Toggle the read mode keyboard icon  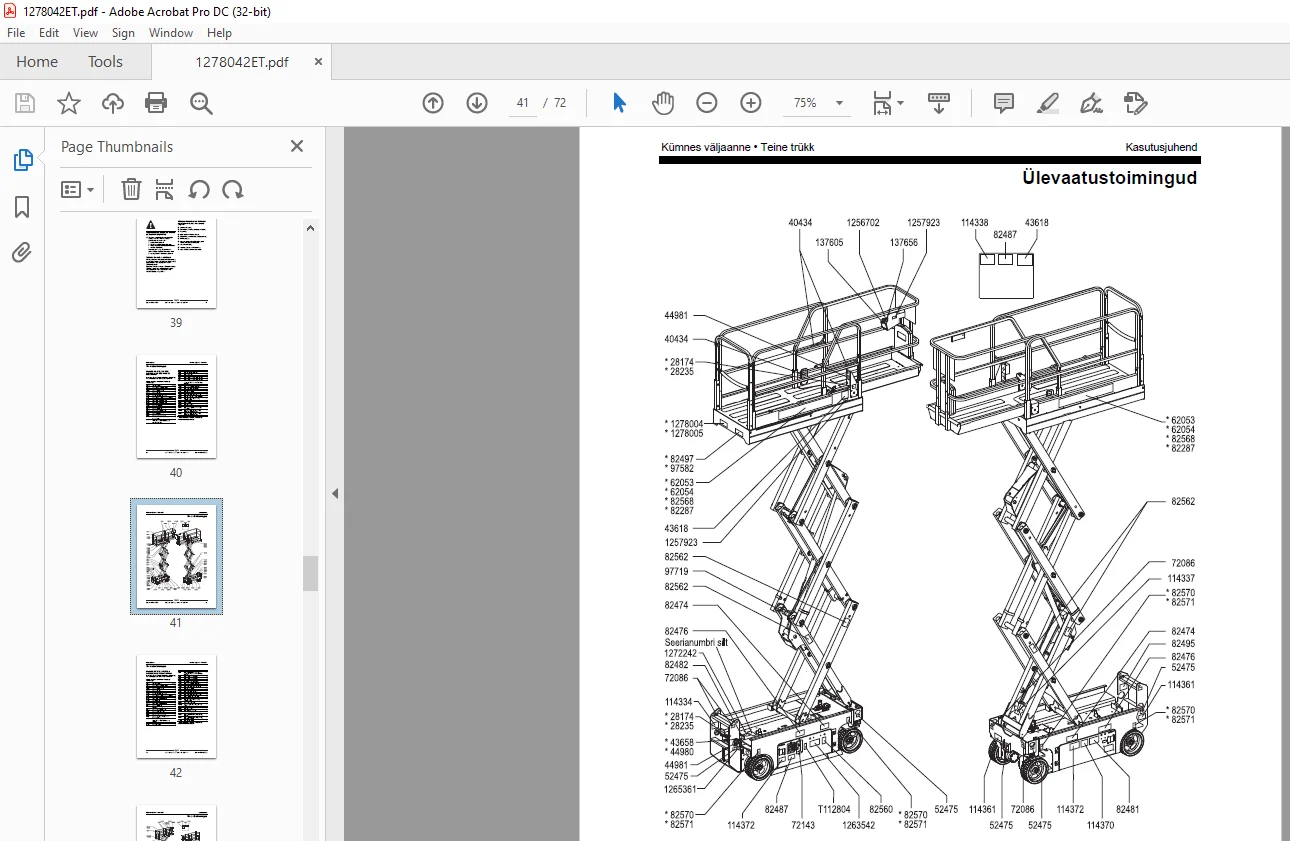(x=939, y=103)
